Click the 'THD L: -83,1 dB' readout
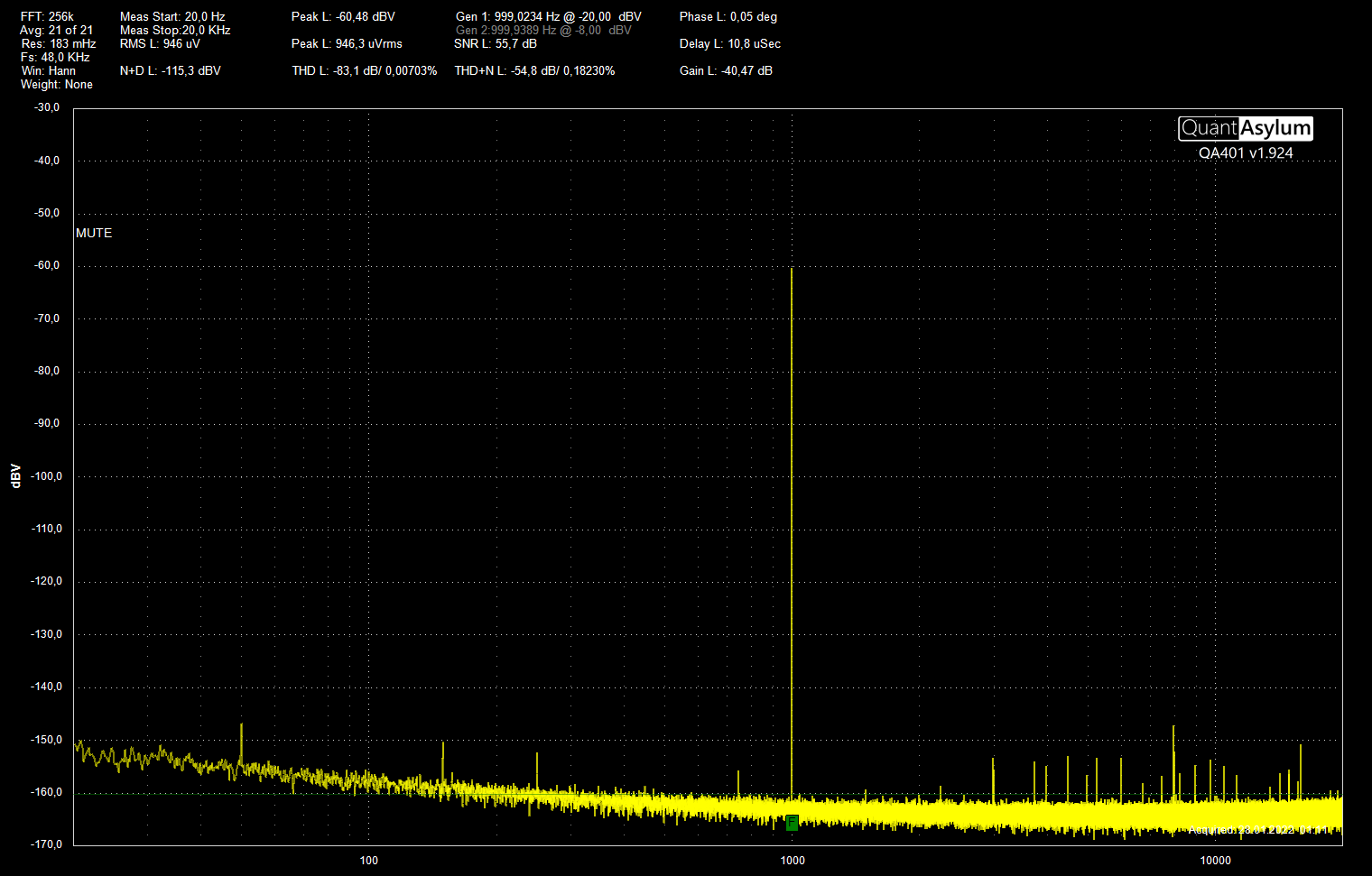This screenshot has width=1372, height=876. coord(365,70)
